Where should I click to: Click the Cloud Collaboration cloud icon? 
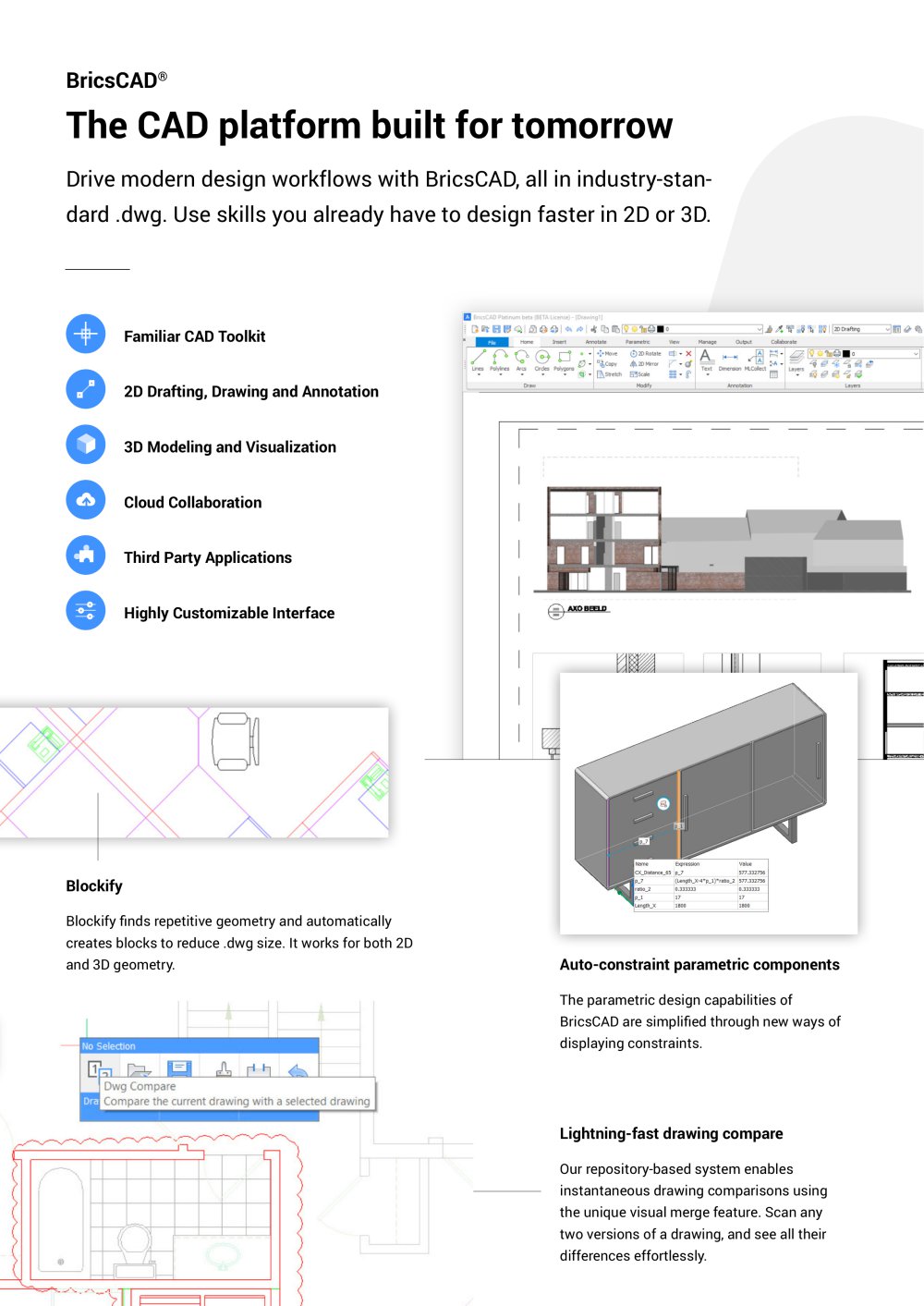86,499
